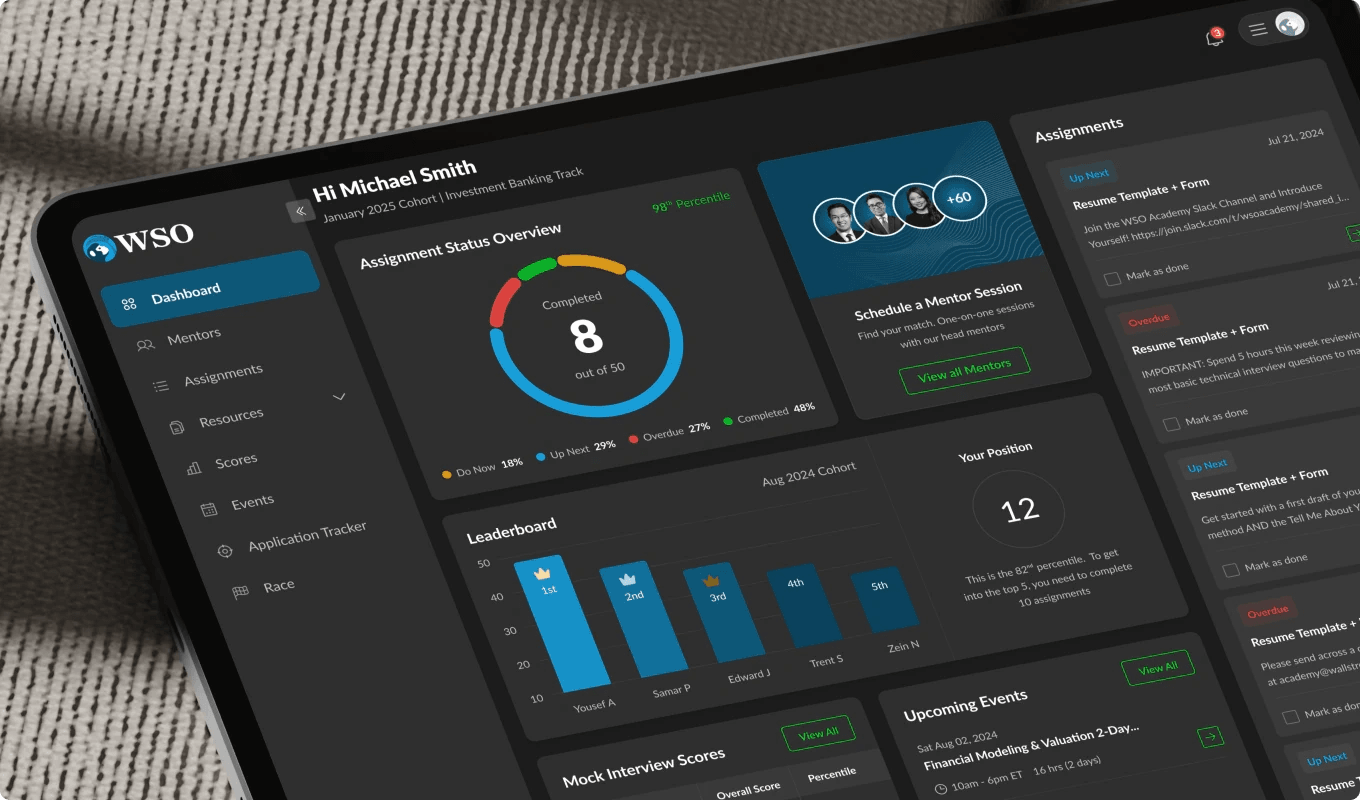Viewport: 1360px width, 800px height.
Task: Collapse the sidebar with the double-chevron button
Action: (x=300, y=211)
